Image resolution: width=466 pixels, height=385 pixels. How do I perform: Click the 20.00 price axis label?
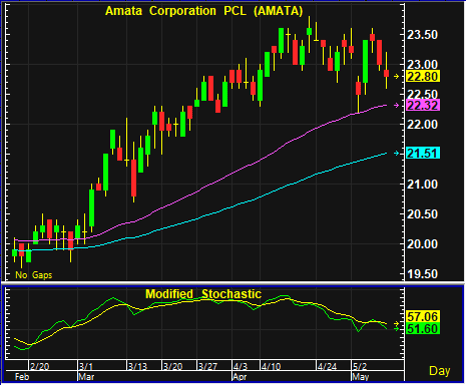422,244
